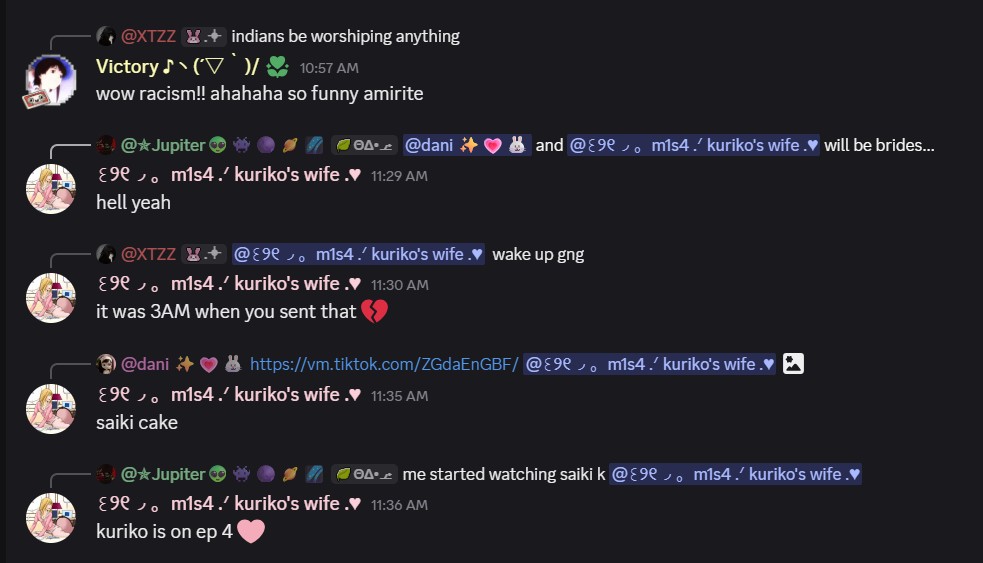Click the @dani mention in Jupiter's reply
Viewport: 983px width, 563px height.
[467, 145]
